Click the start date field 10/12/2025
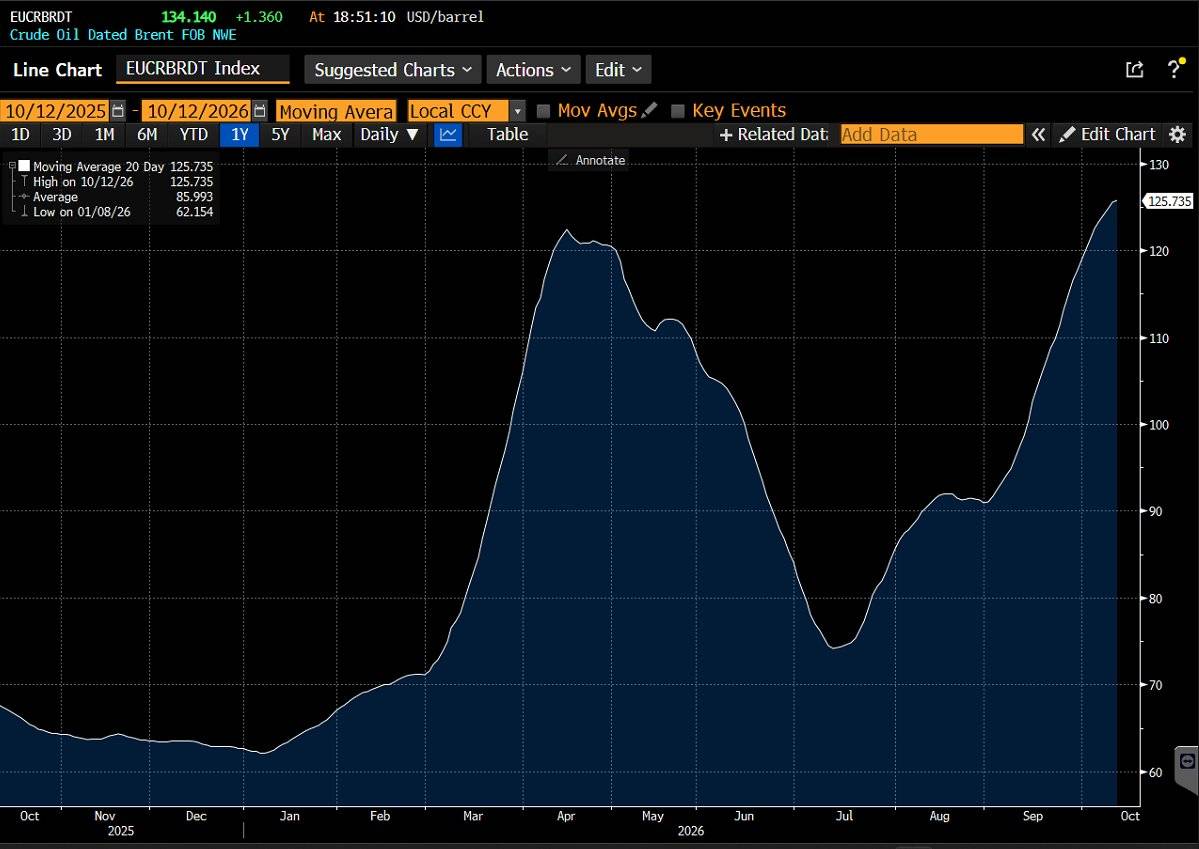Image resolution: width=1199 pixels, height=849 pixels. 55,111
